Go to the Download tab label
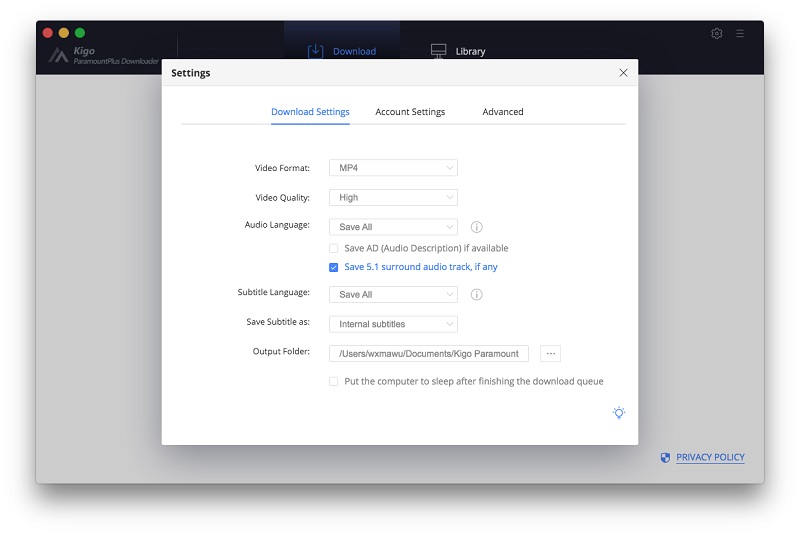The image size is (800, 535). [x=355, y=52]
